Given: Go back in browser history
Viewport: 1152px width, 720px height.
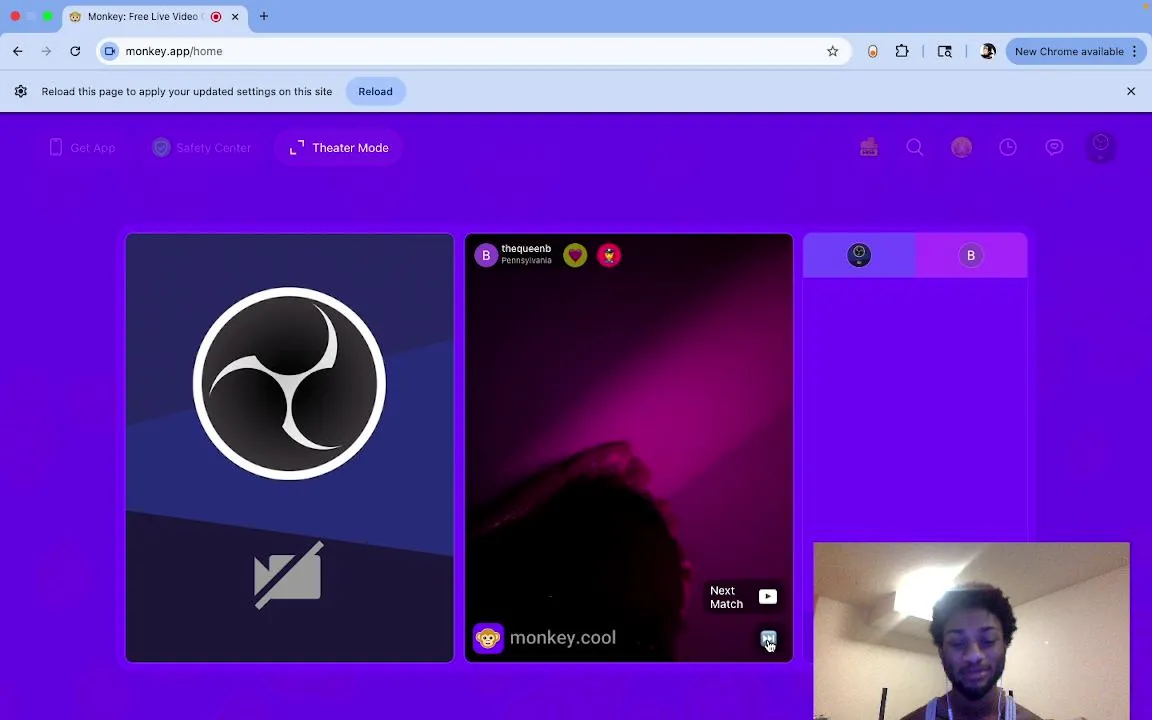Looking at the screenshot, I should click(x=18, y=51).
